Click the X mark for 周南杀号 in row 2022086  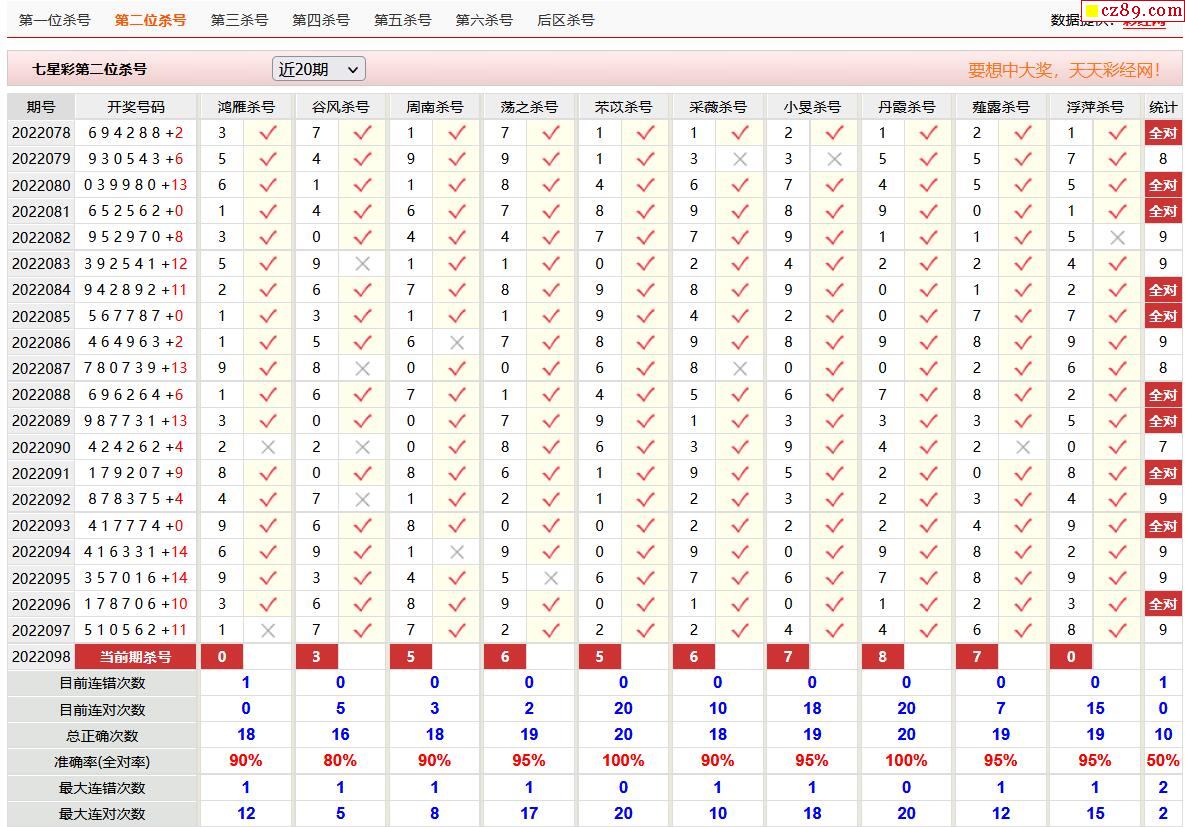pos(456,342)
